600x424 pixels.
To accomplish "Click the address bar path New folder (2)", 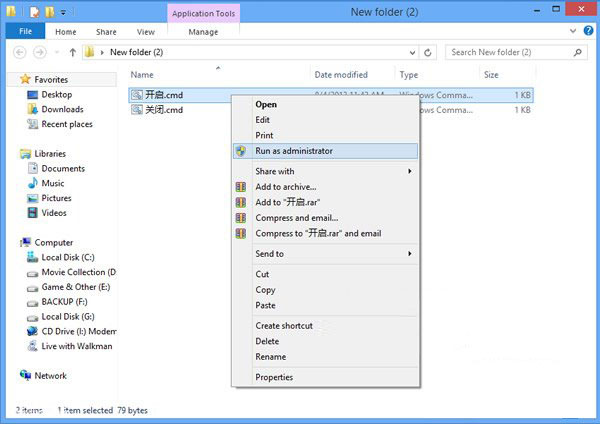I will tap(137, 52).
